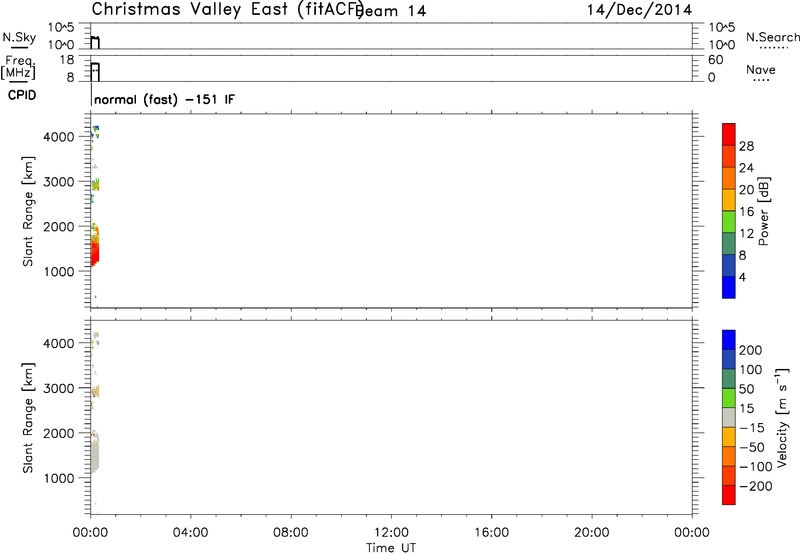Viewport: 800px width, 554px height.
Task: Click the 'Christmas Valley East (fitACF)' title
Action: pos(227,10)
